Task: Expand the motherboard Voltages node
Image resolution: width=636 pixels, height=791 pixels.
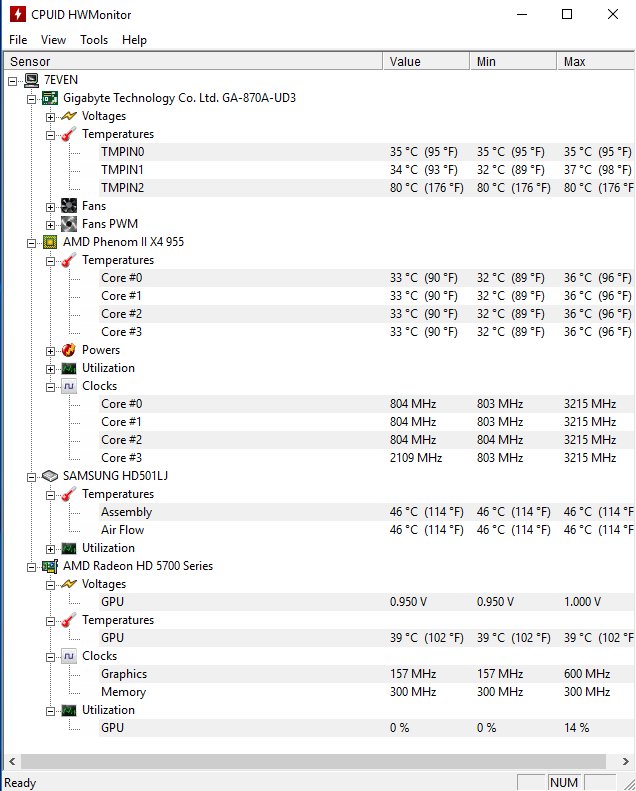Action: (51, 116)
